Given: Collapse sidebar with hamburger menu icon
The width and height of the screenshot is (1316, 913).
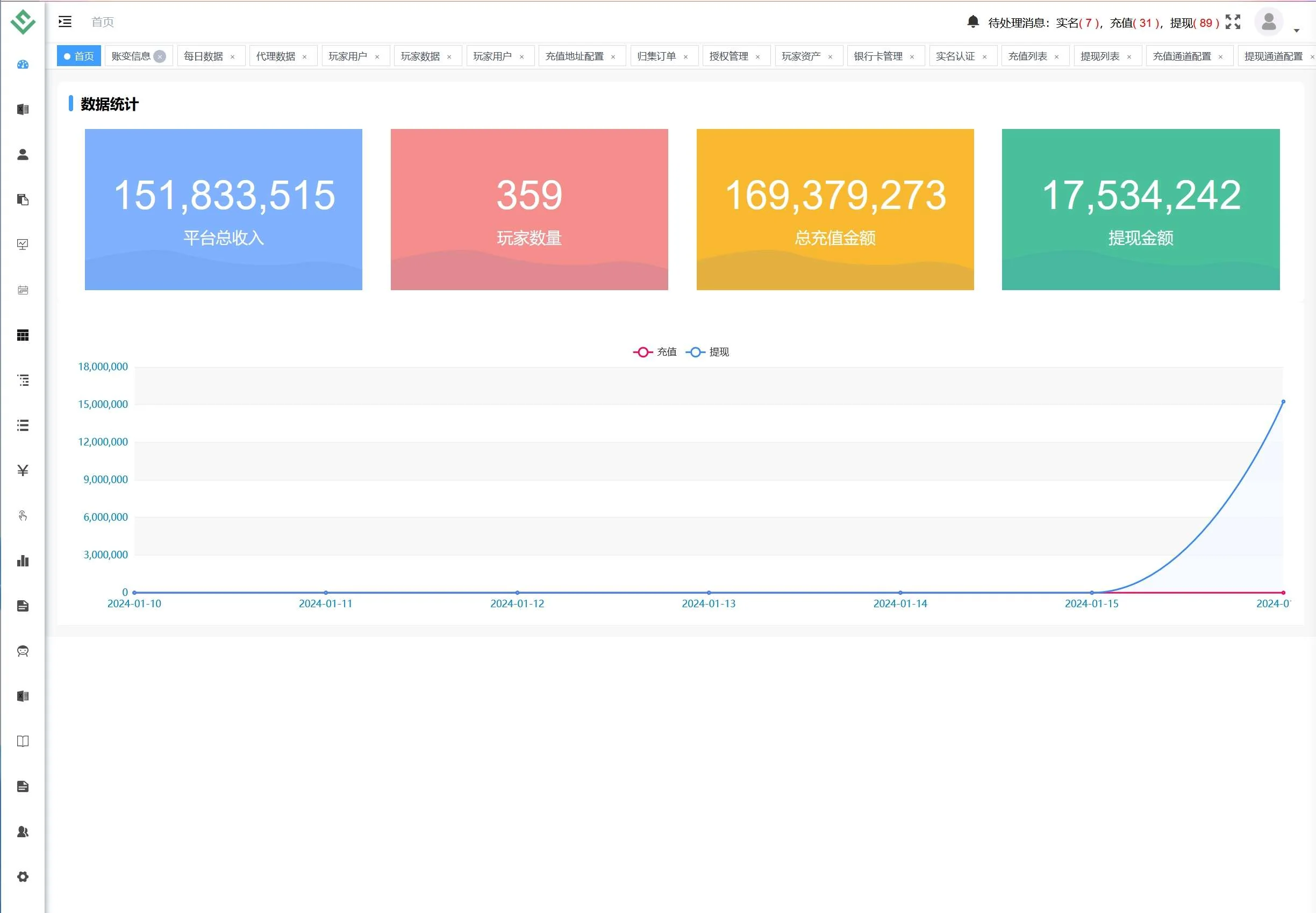Looking at the screenshot, I should pyautogui.click(x=65, y=21).
